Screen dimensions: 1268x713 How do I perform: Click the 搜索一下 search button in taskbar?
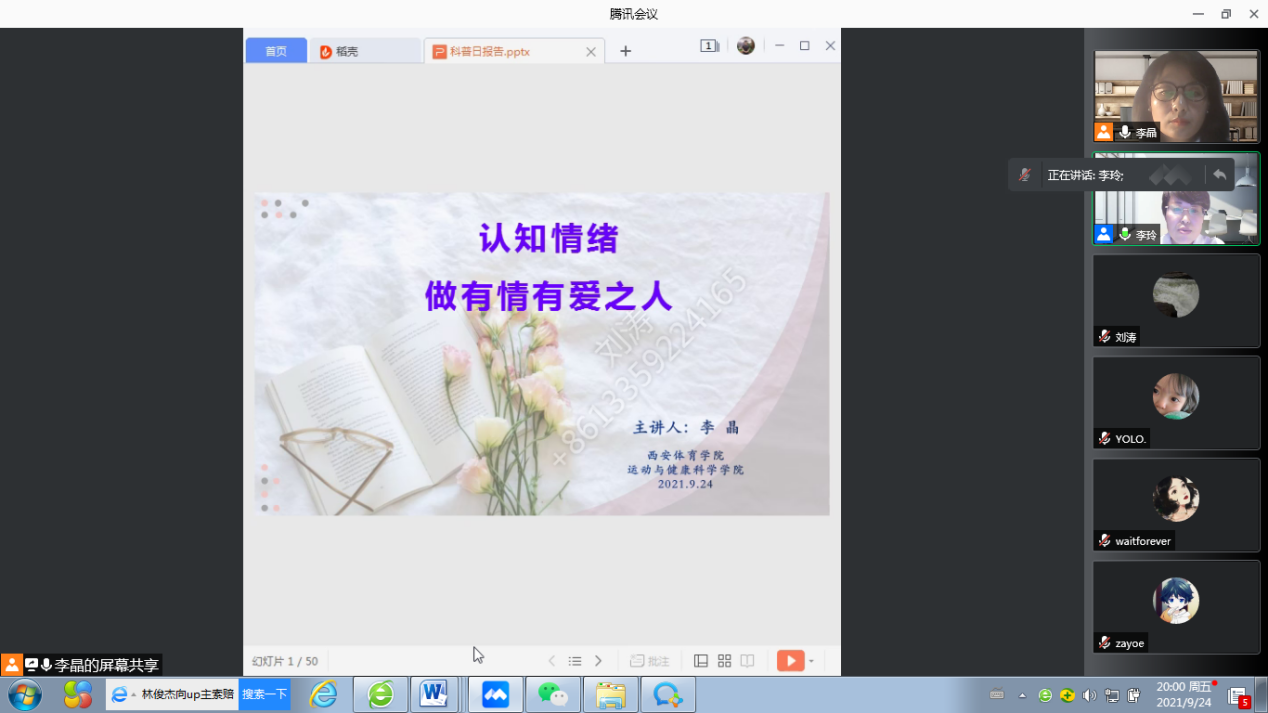pyautogui.click(x=265, y=694)
